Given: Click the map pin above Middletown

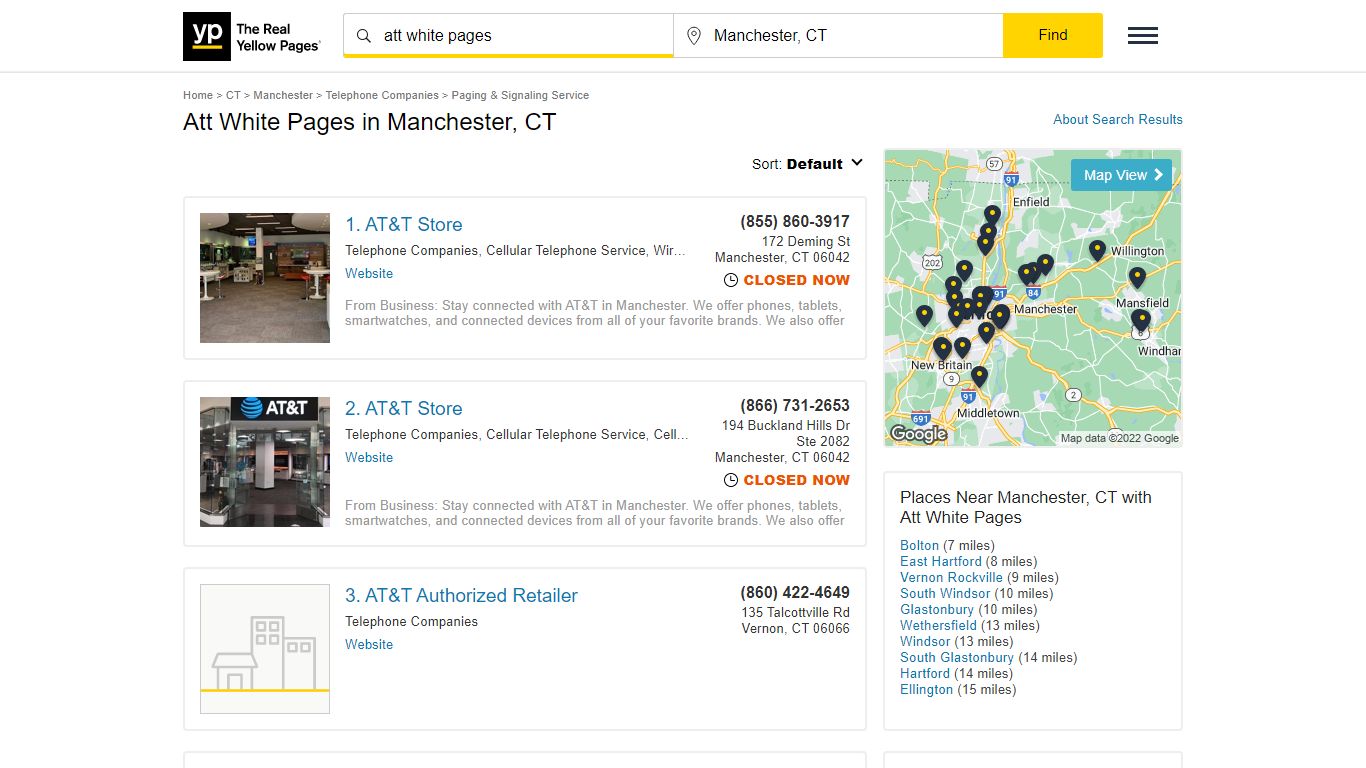Looking at the screenshot, I should tap(979, 377).
